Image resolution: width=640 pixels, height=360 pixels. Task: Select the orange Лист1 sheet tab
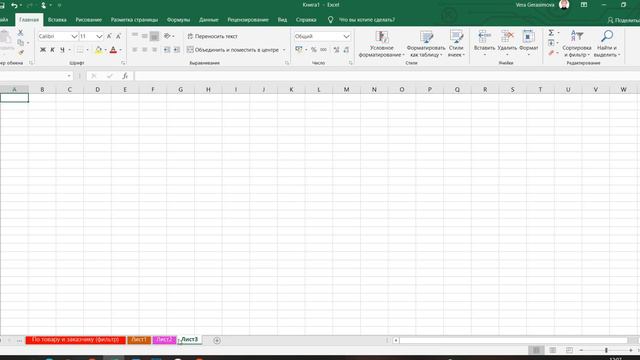point(139,340)
